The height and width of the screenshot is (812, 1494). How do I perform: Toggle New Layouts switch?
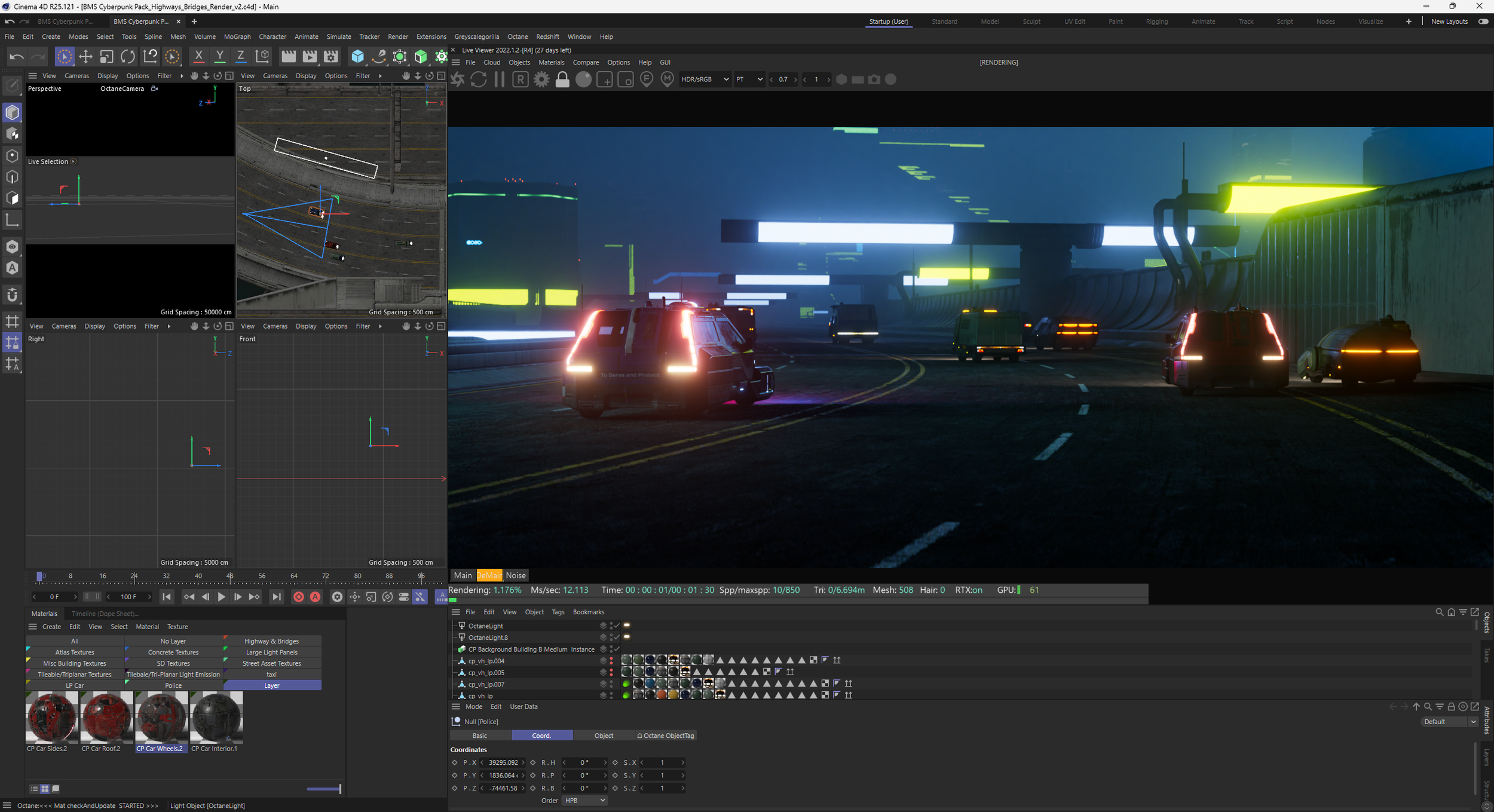pos(1483,22)
